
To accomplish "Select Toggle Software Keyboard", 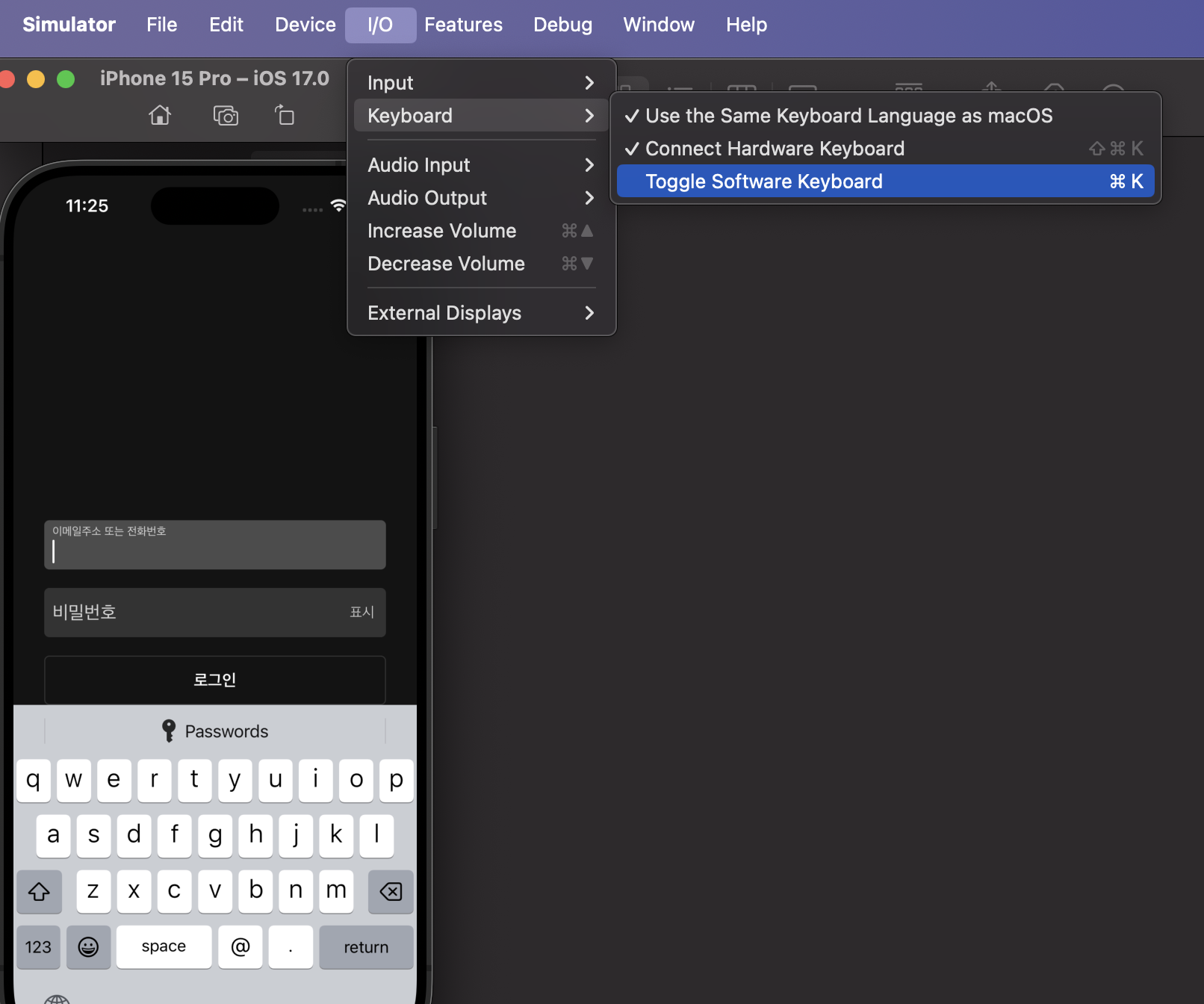I will 886,182.
